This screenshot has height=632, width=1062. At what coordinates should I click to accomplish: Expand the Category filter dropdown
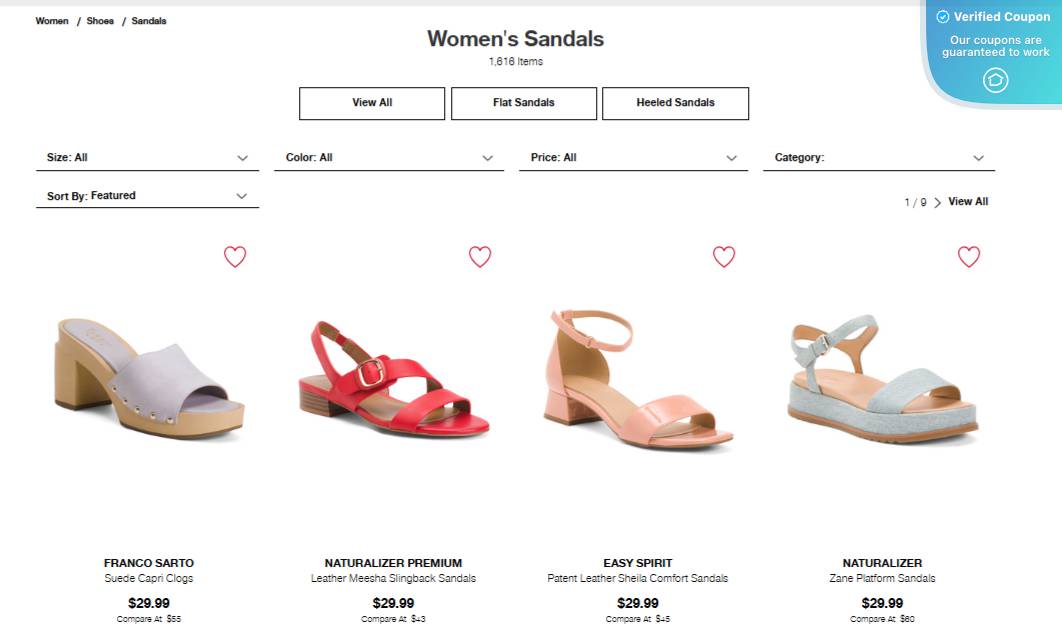878,157
